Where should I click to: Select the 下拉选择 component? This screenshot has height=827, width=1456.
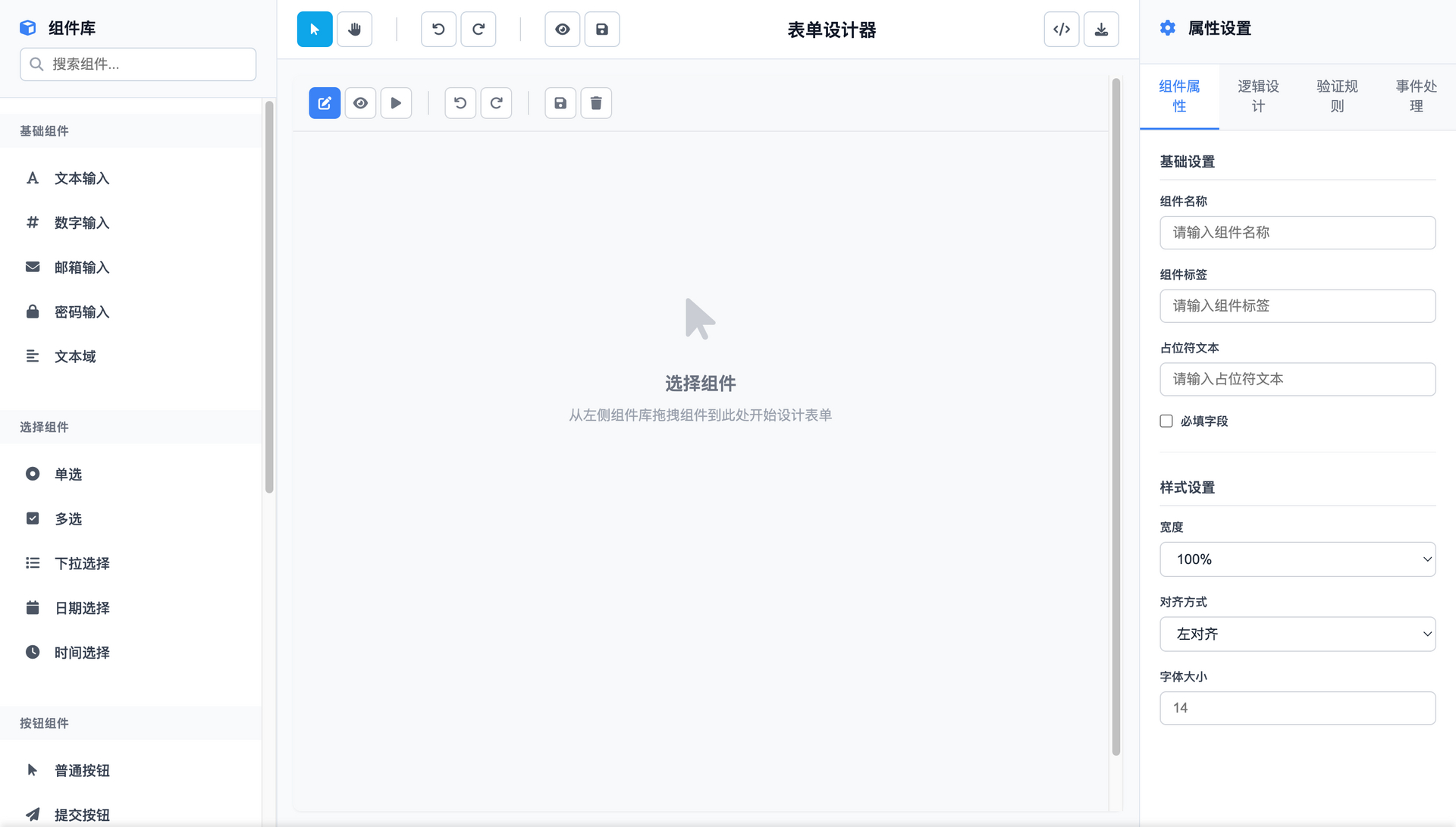(x=82, y=563)
